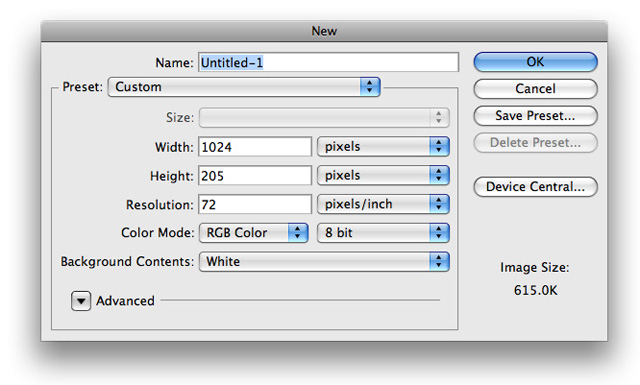640x385 pixels.
Task: Open the RGB Color mode dropdown
Action: 253,233
